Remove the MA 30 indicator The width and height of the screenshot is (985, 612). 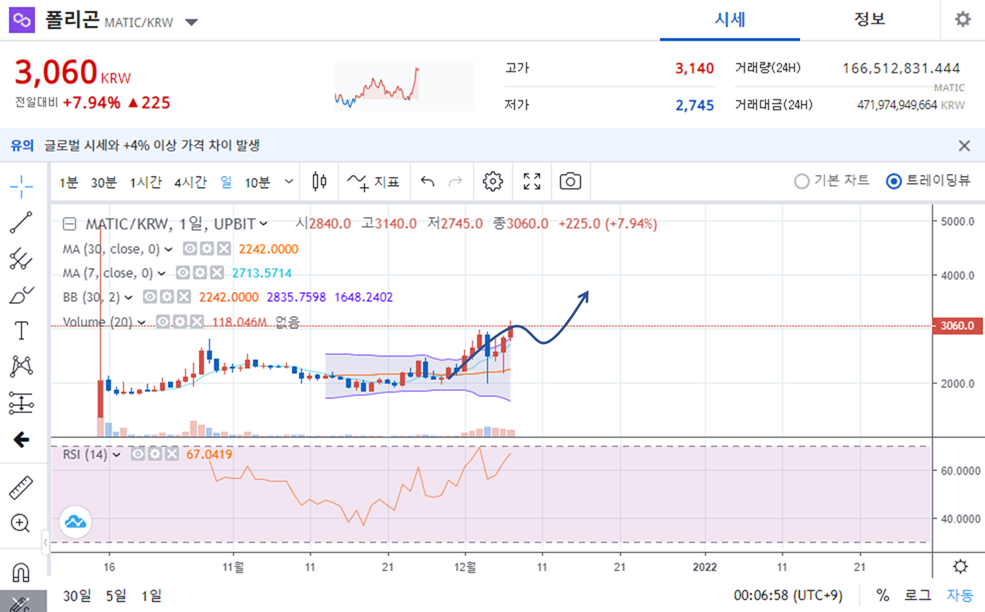(x=224, y=249)
